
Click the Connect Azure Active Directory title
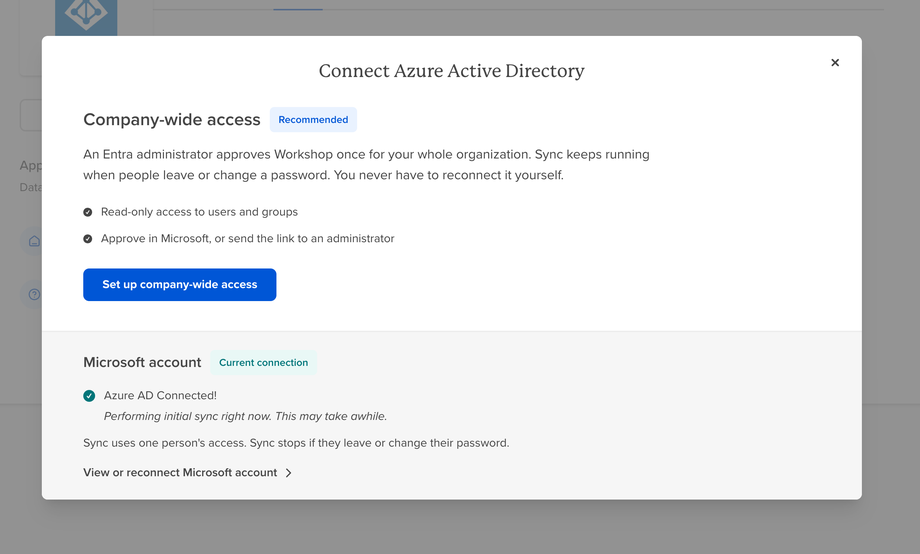click(452, 71)
